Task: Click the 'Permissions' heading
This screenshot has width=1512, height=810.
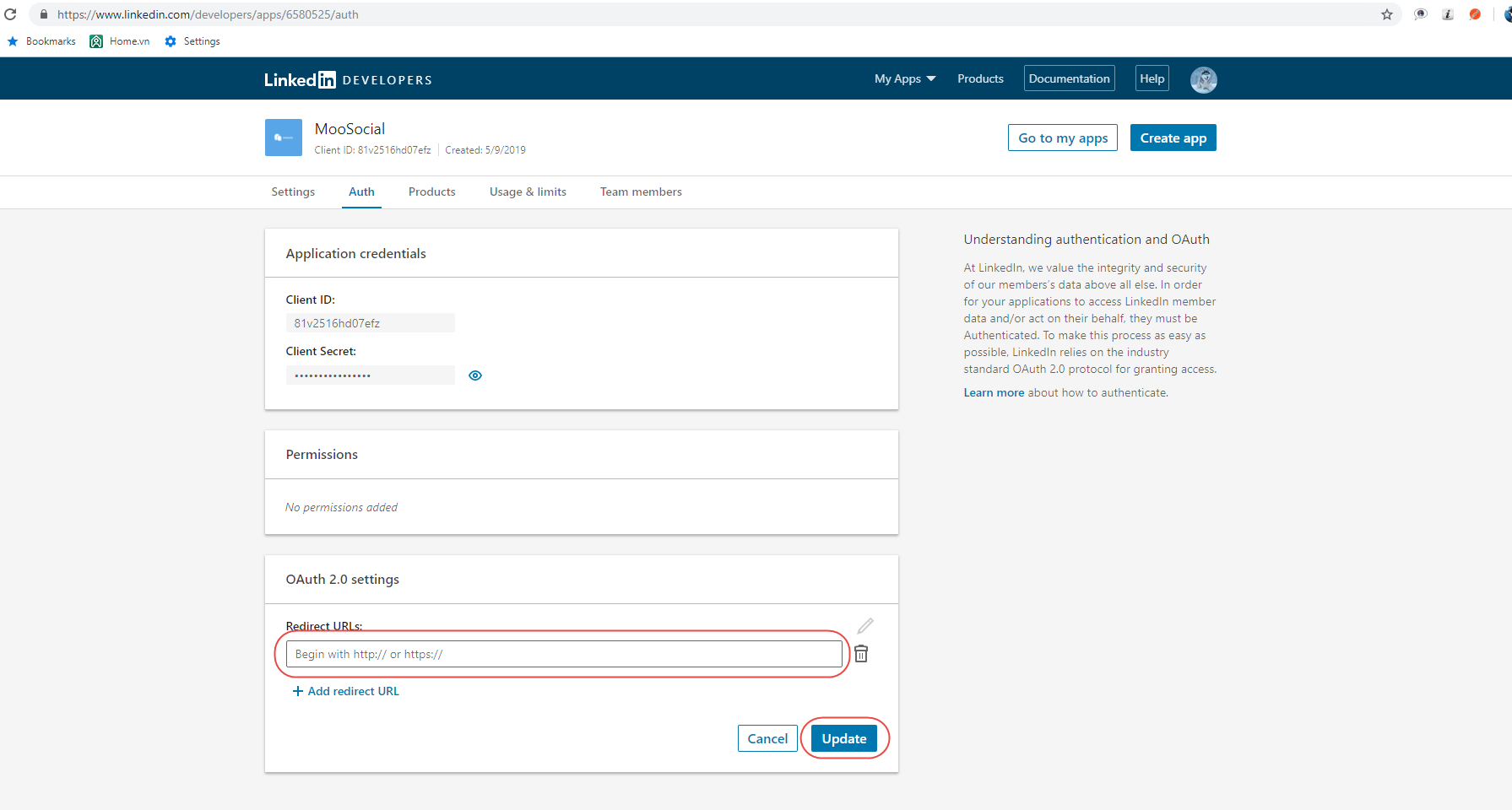Action: [322, 454]
